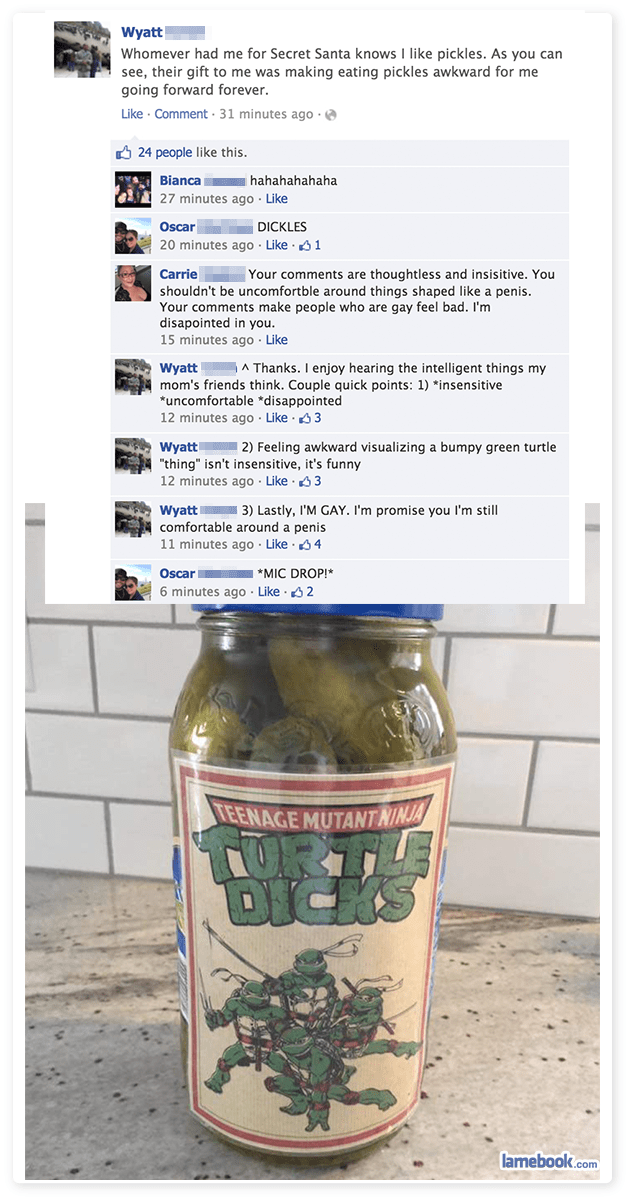Like Bianca's hahahahahaha comment
Viewport: 630px width, 1201px height.
point(277,199)
